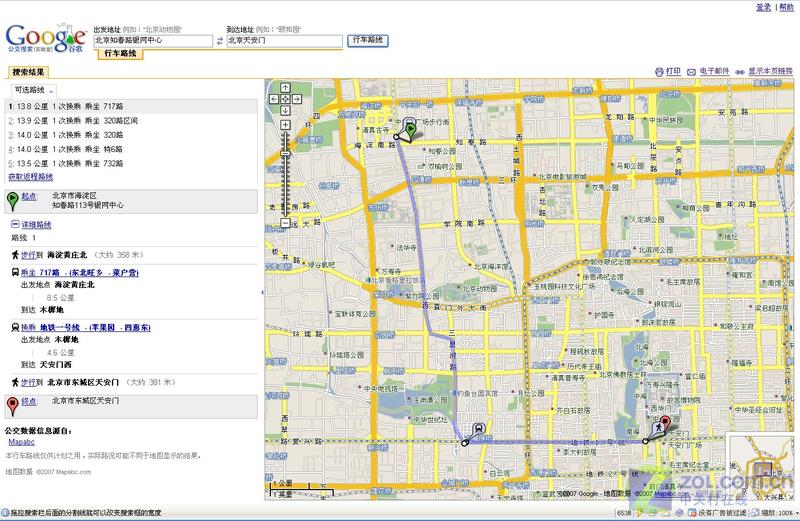This screenshot has width=800, height=521.
Task: Pan the map right with arrow
Action: (x=296, y=99)
